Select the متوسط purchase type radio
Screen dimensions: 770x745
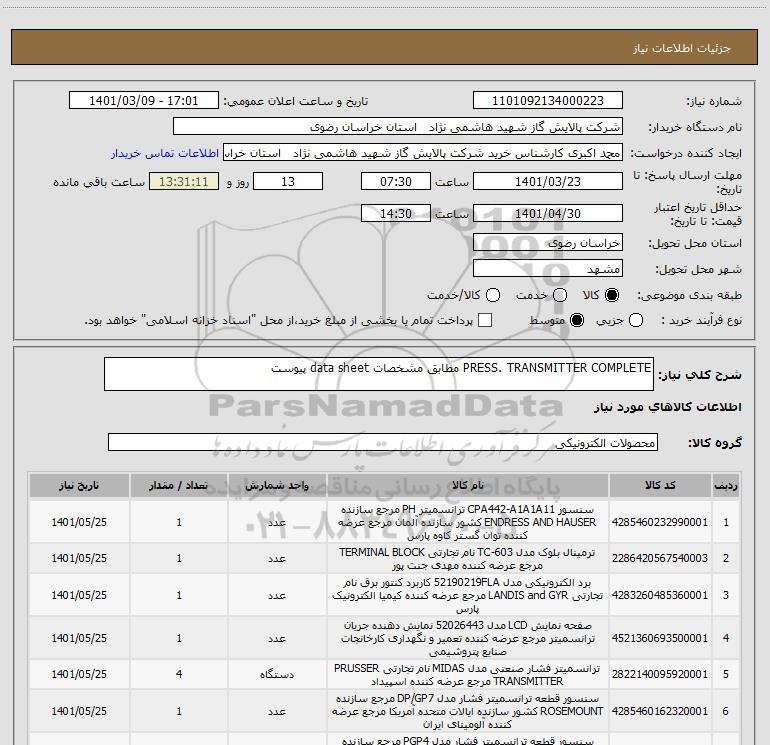pyautogui.click(x=575, y=321)
